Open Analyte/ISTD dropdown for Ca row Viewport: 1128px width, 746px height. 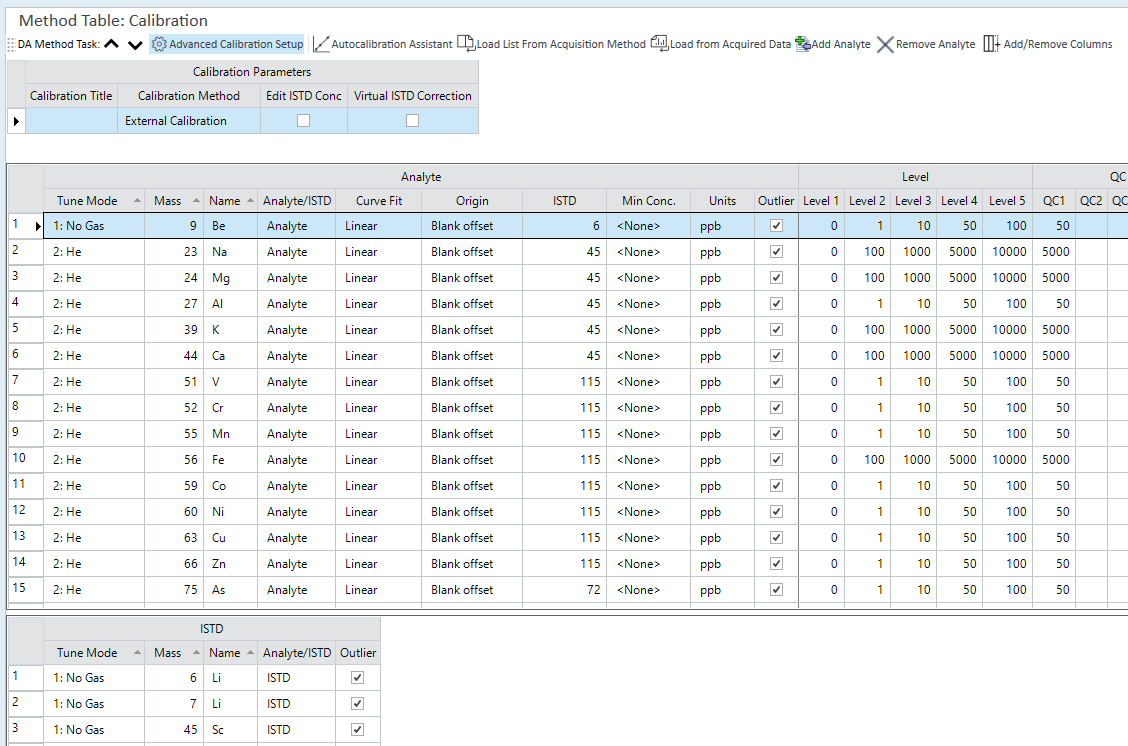tap(296, 355)
